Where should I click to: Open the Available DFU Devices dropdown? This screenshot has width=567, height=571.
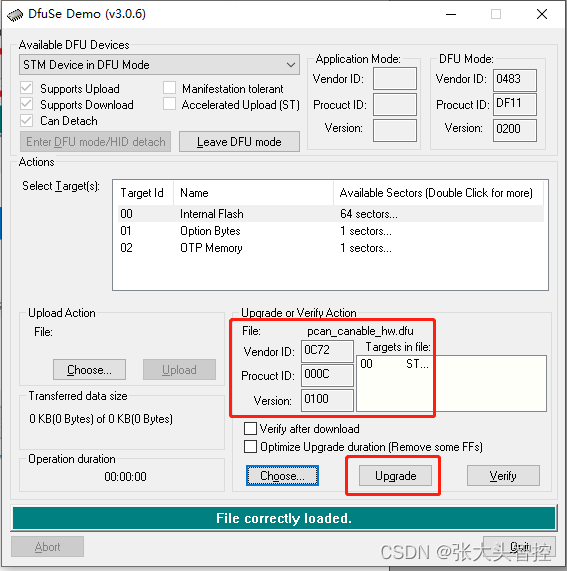[x=159, y=65]
